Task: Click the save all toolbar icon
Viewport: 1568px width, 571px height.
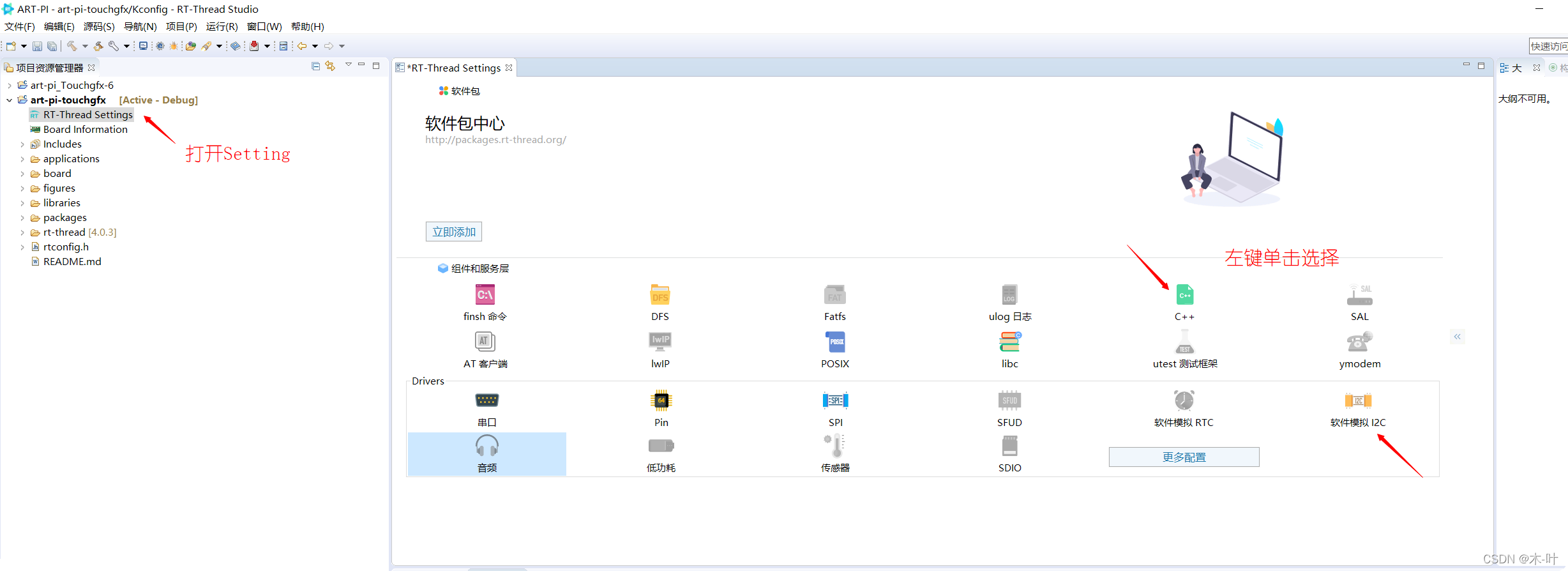Action: (52, 46)
